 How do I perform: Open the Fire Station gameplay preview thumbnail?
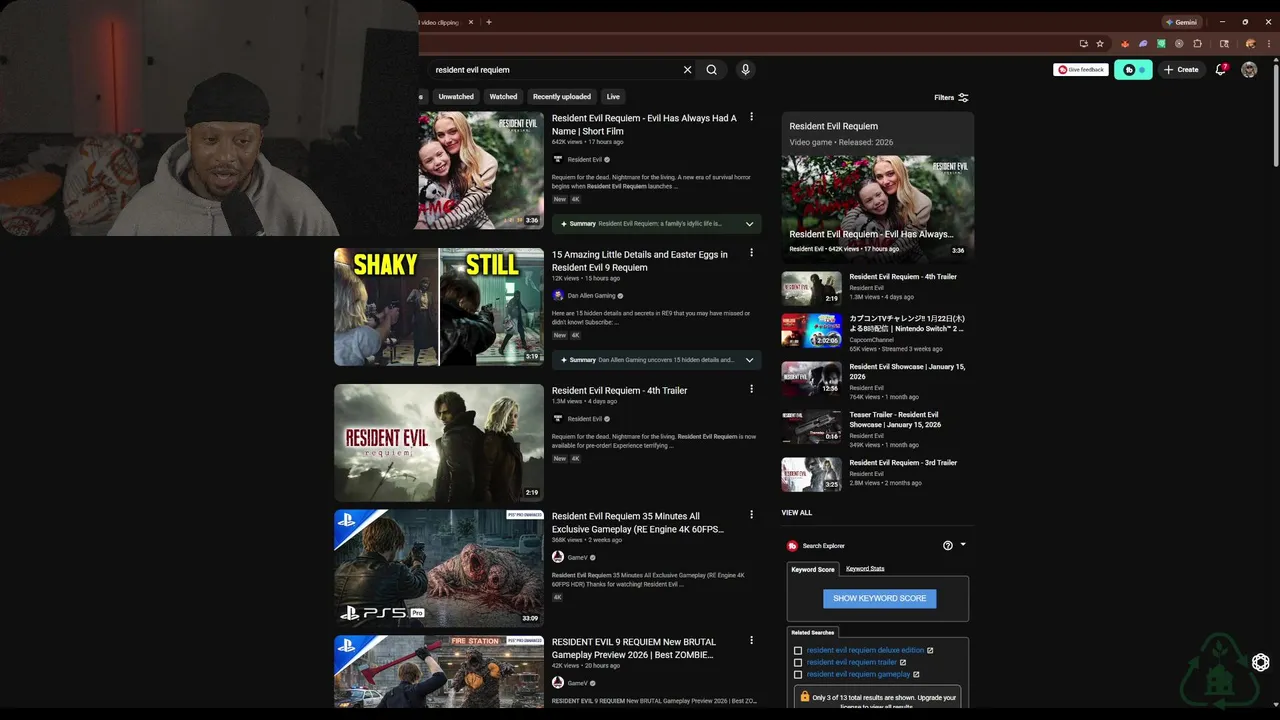[439, 672]
